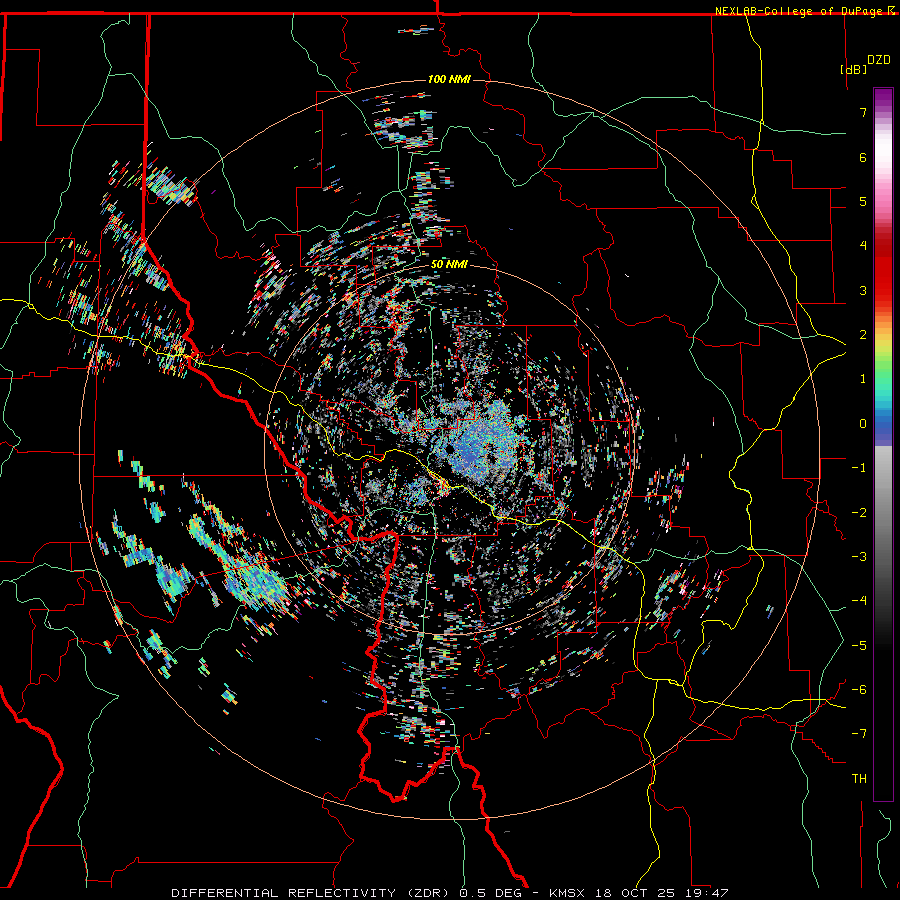Select the -5 value on the color scale
Image resolution: width=900 pixels, height=900 pixels.
(x=859, y=646)
